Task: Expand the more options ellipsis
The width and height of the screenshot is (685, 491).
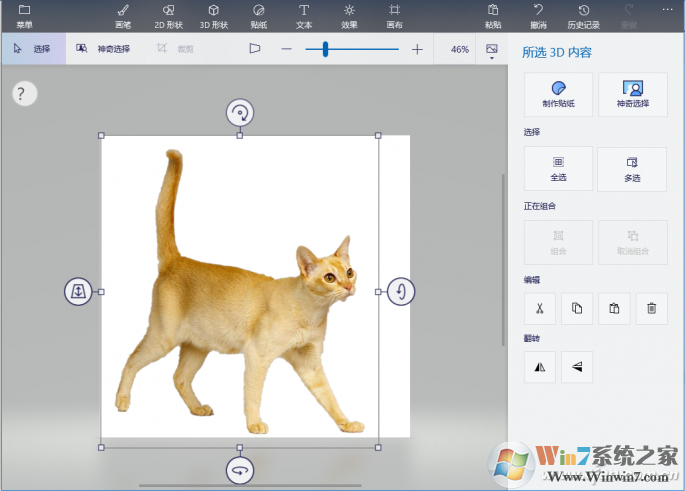Action: click(667, 10)
